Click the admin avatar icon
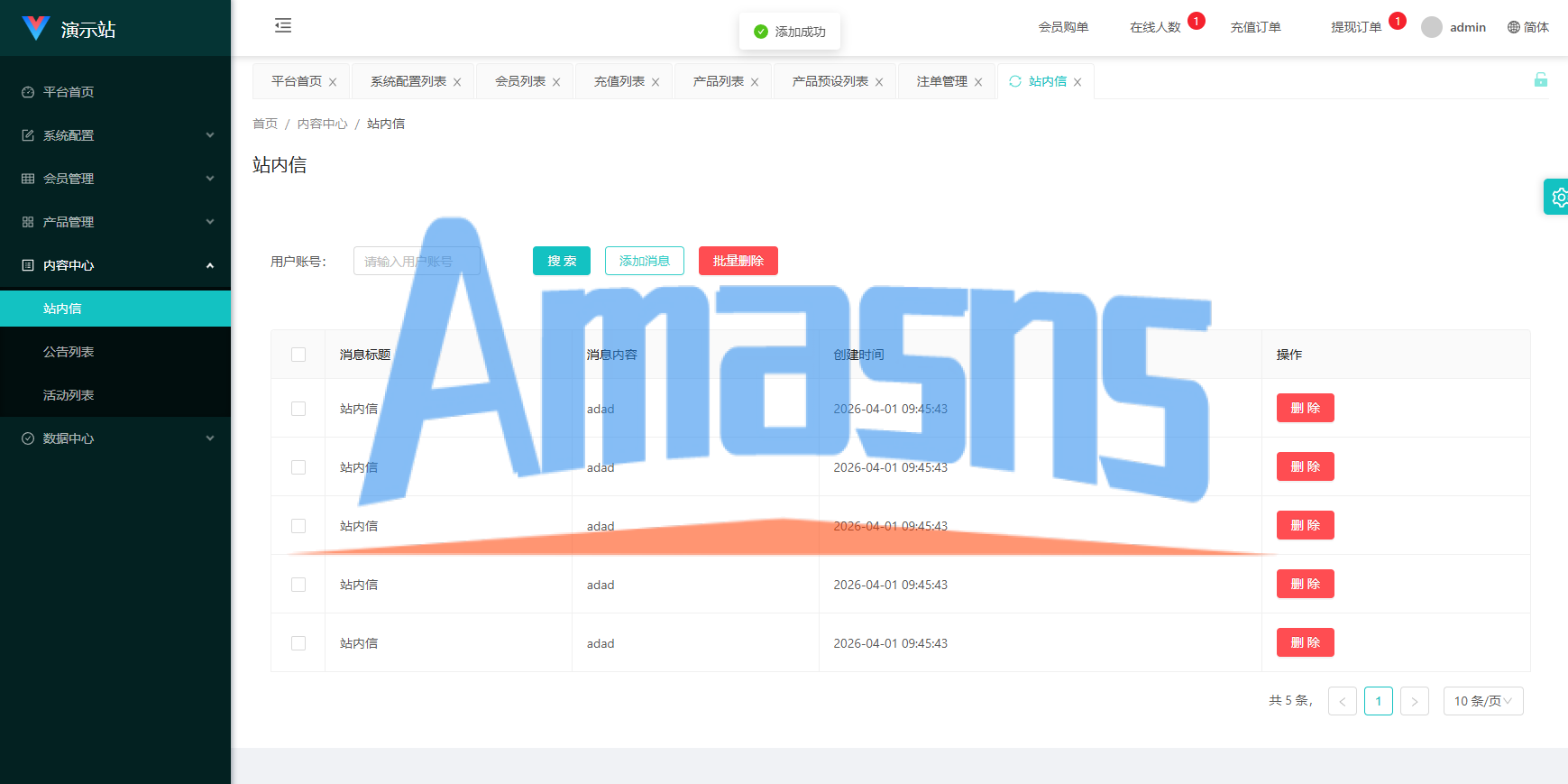1568x784 pixels. point(1432,27)
